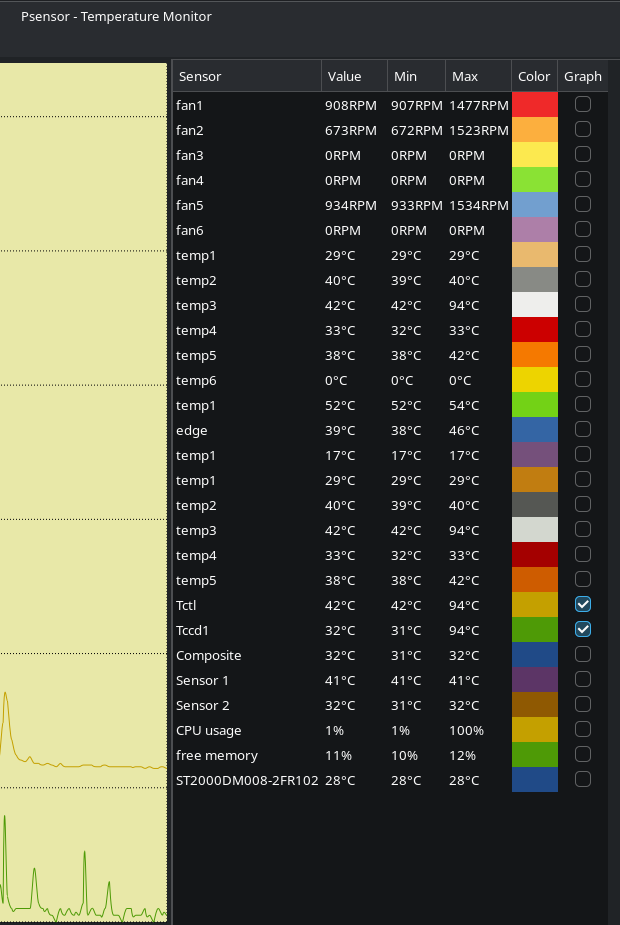Image resolution: width=620 pixels, height=925 pixels.
Task: Enable graph for Sensor 2
Action: [582, 704]
